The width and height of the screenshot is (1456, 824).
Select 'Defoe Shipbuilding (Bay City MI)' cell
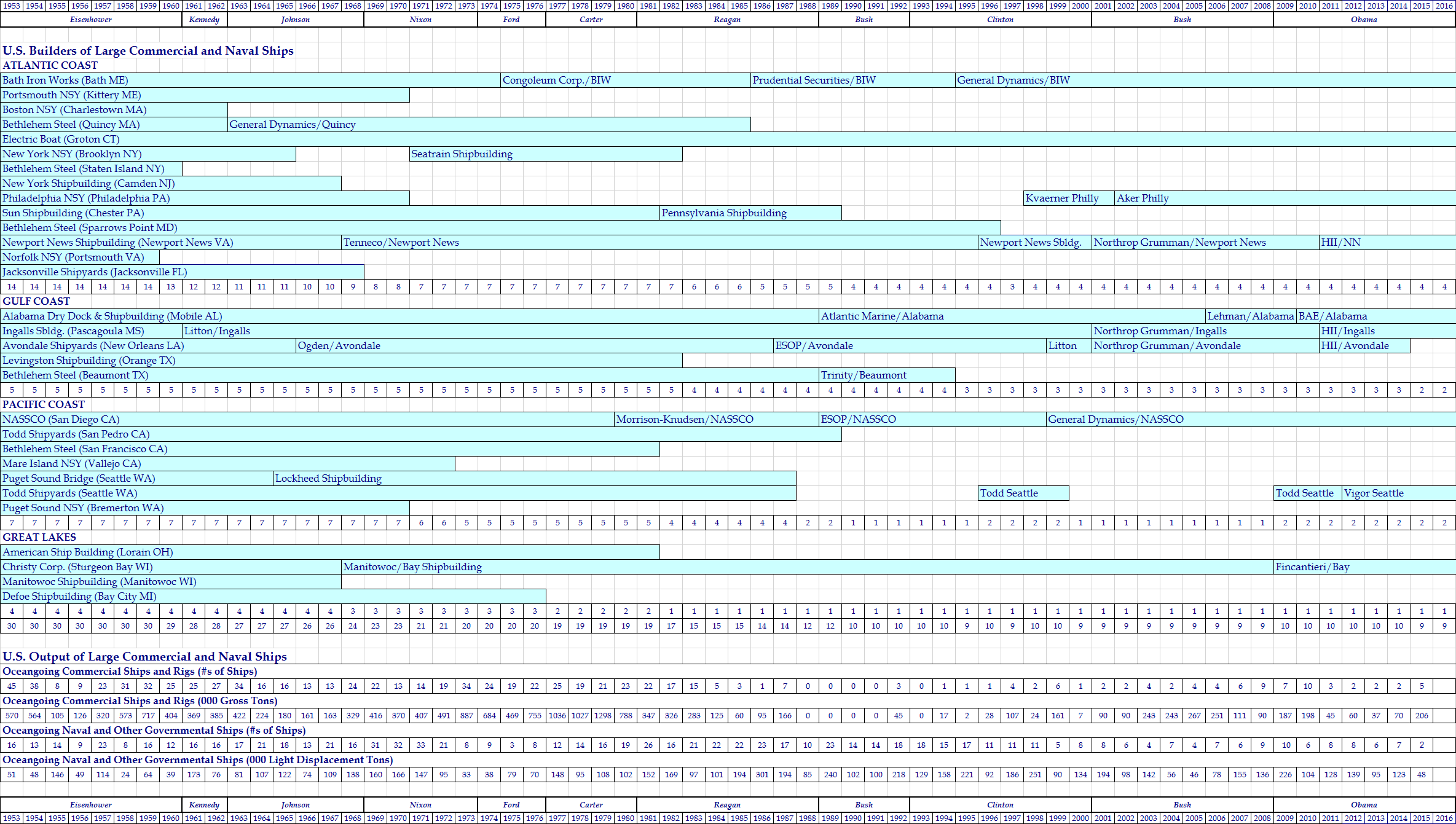click(x=273, y=596)
